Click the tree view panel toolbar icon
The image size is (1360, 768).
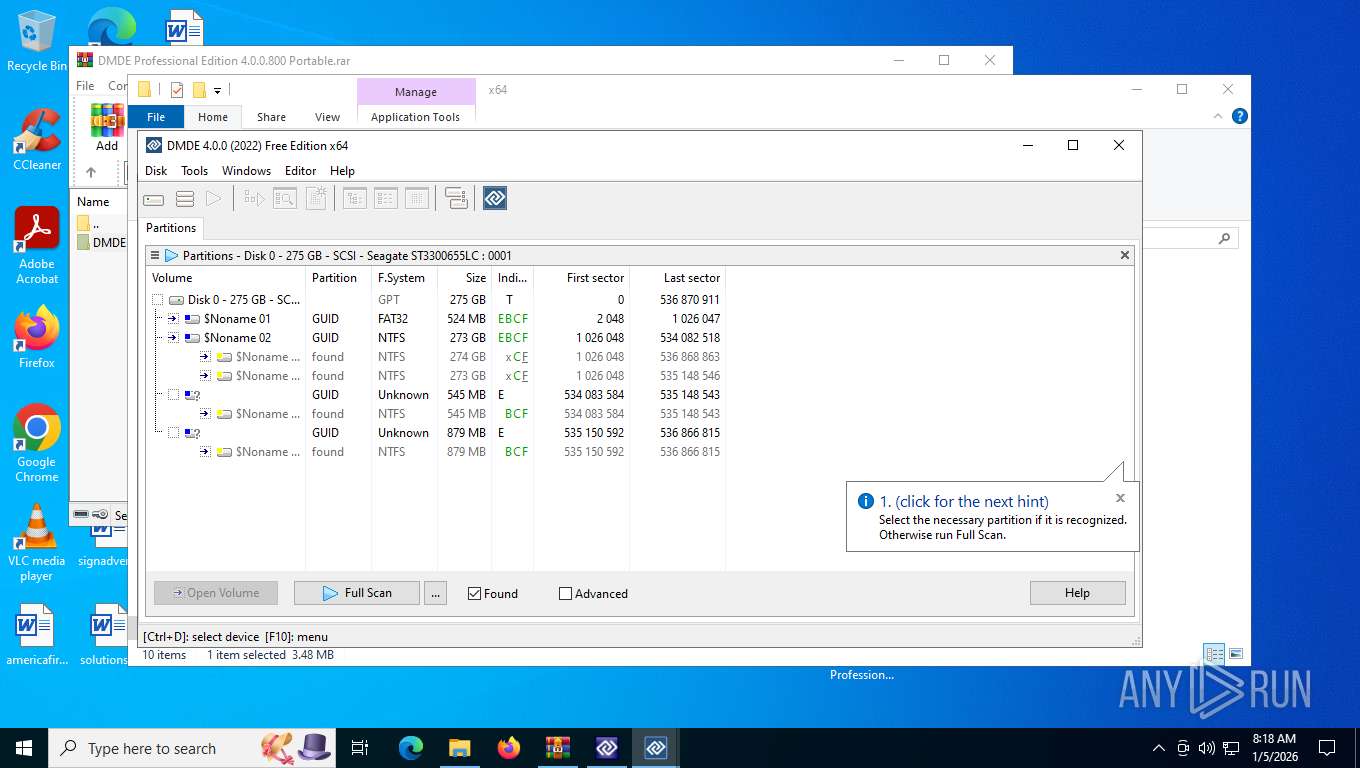pos(355,199)
